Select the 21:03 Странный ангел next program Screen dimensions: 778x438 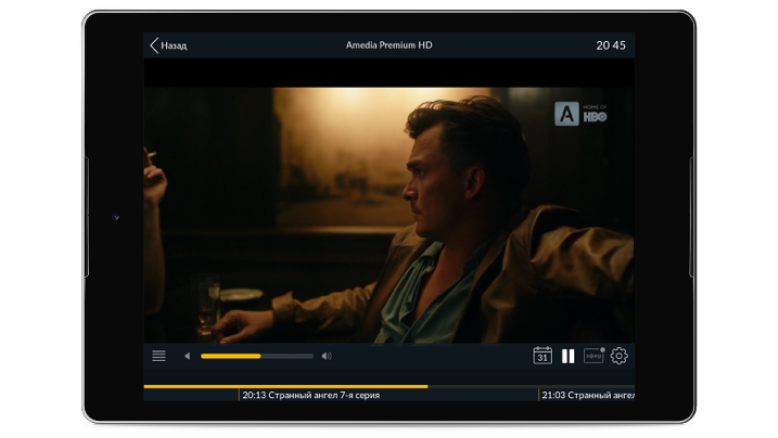tap(587, 395)
